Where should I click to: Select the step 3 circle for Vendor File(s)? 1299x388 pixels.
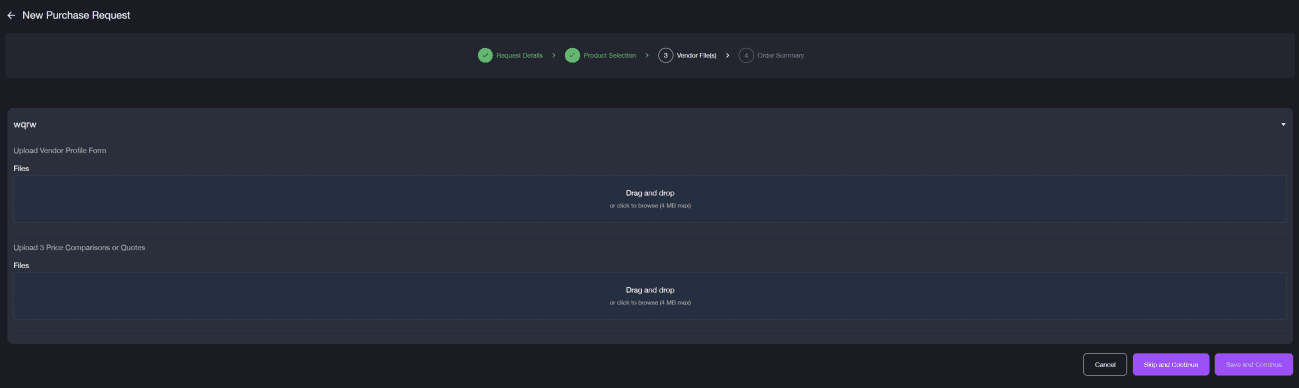[666, 55]
